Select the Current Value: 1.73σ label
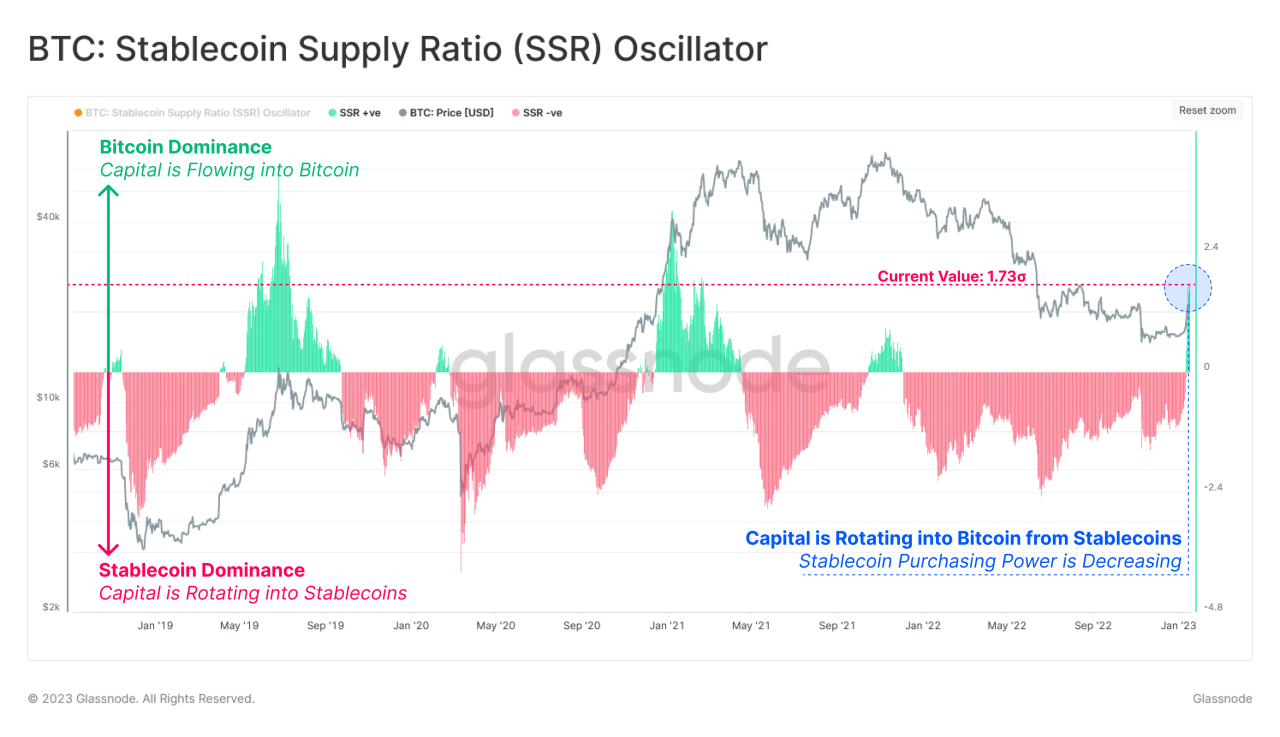The width and height of the screenshot is (1280, 737). [x=952, y=276]
